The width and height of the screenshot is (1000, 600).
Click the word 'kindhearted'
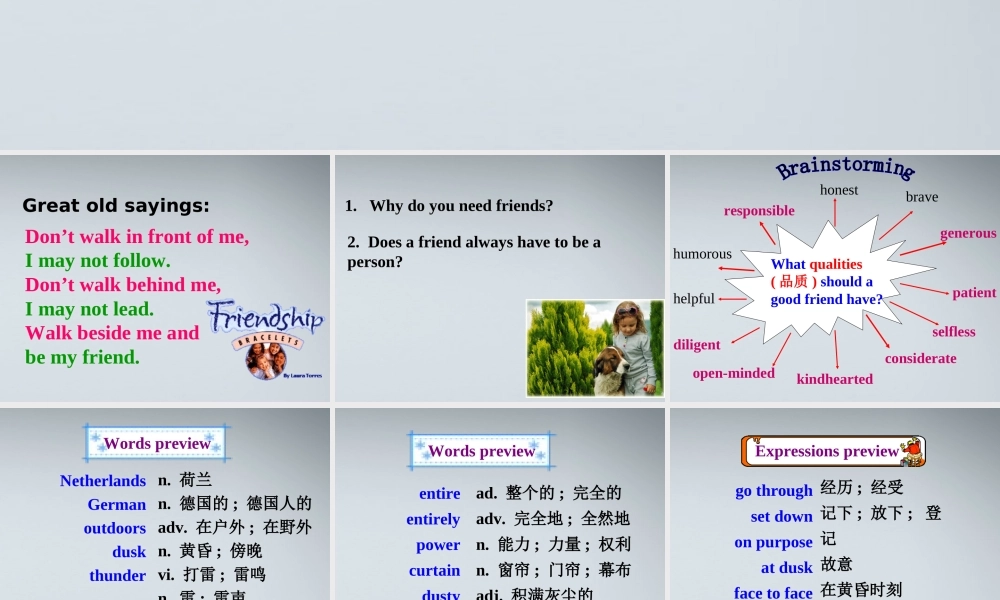tap(834, 379)
